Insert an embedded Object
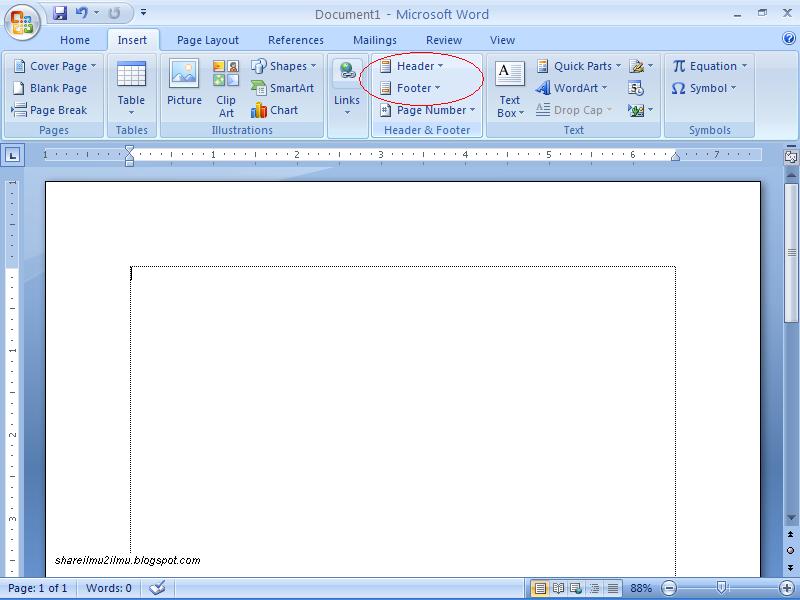800x600 pixels. click(641, 110)
